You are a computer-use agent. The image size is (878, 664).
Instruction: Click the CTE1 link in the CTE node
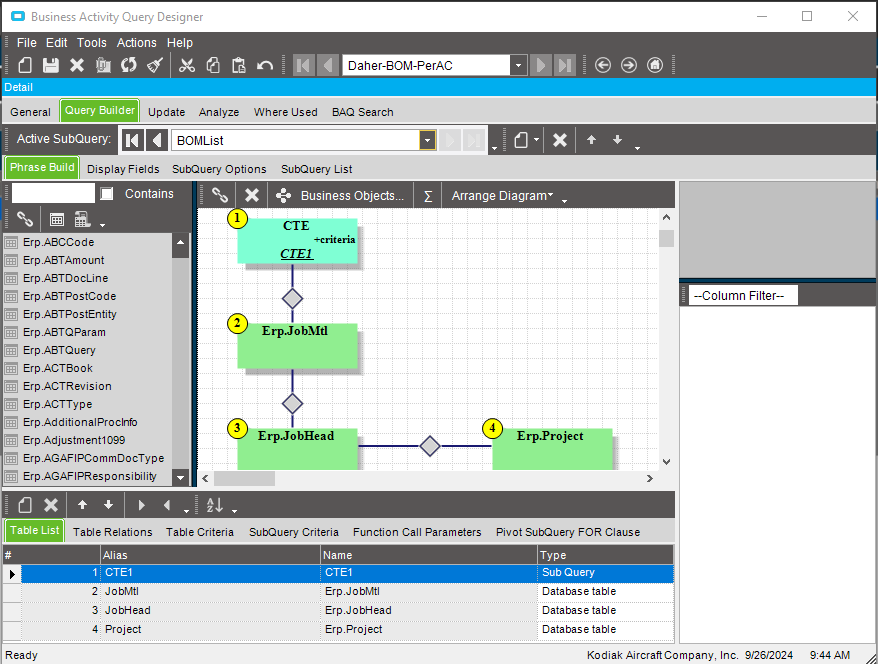point(296,254)
